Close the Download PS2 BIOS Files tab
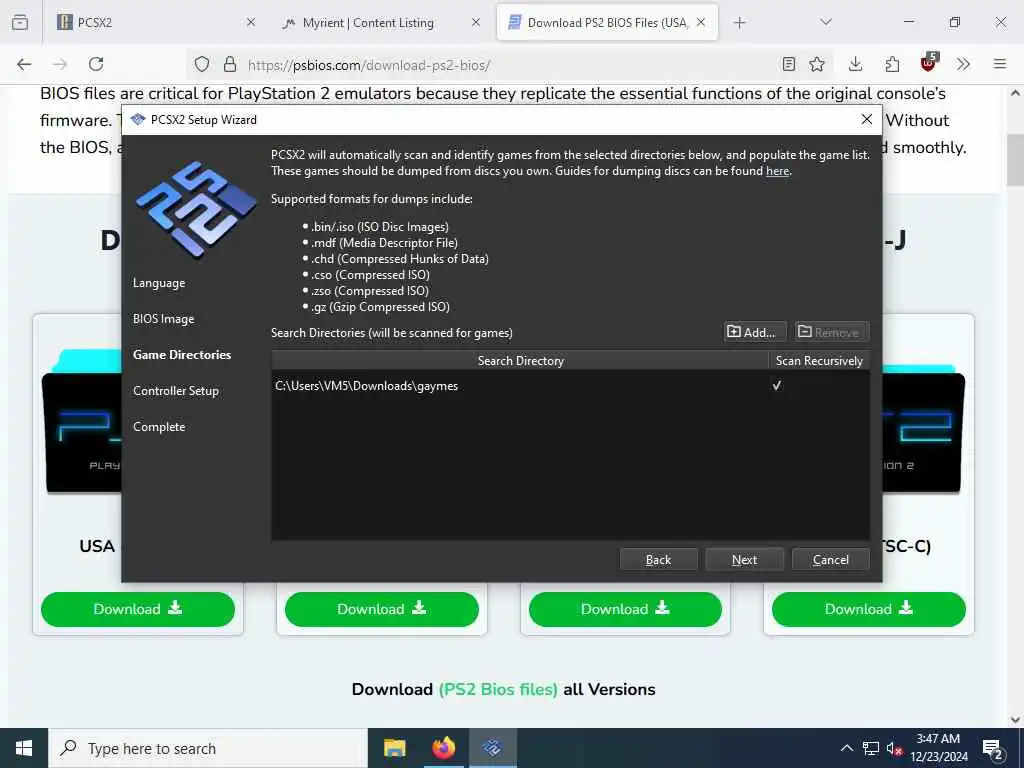This screenshot has width=1024, height=768. 701,22
